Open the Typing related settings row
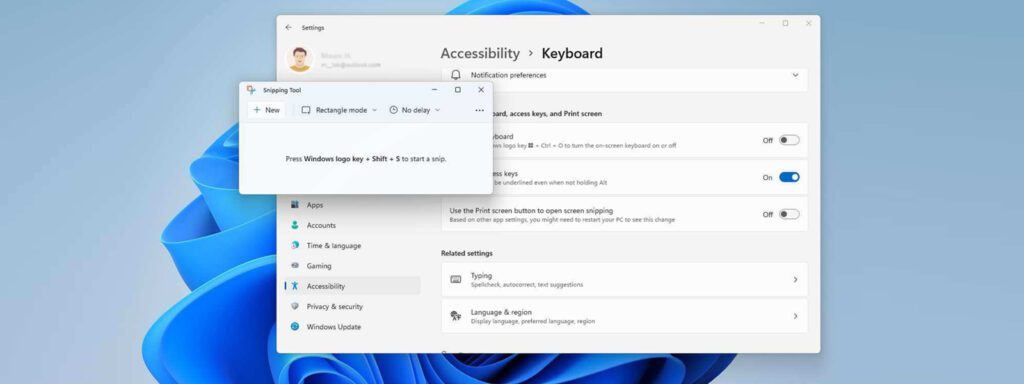The height and width of the screenshot is (384, 1024). 624,280
